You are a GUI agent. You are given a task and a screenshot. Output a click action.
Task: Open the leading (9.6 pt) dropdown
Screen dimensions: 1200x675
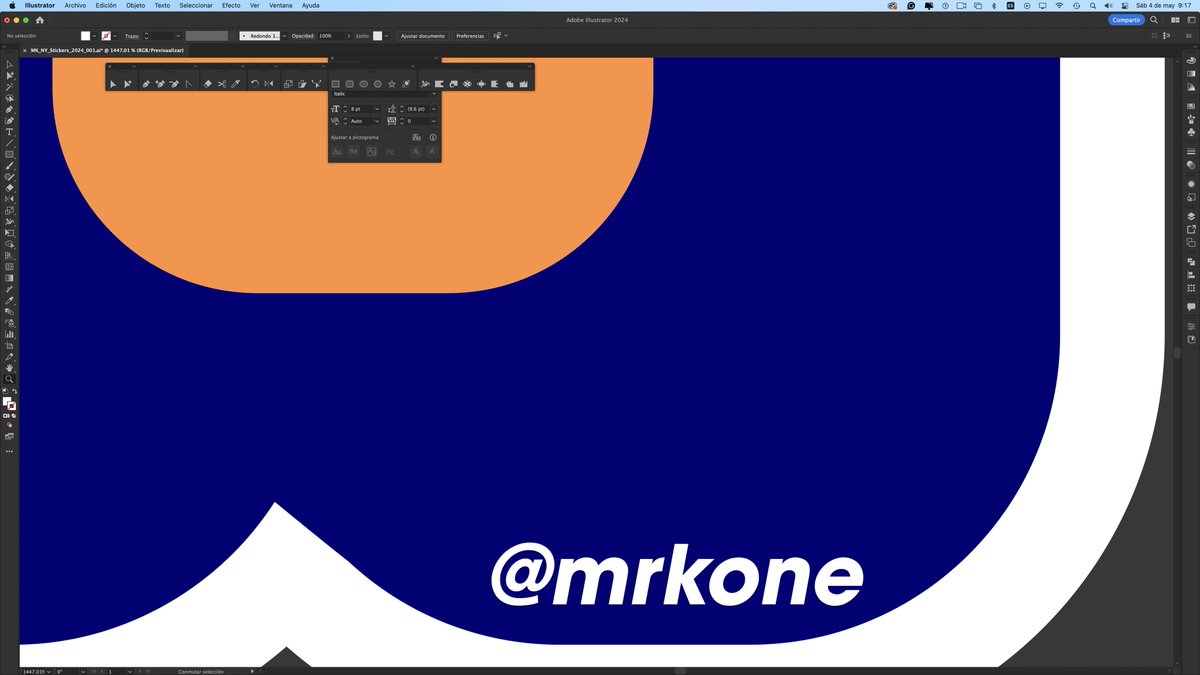(x=433, y=108)
